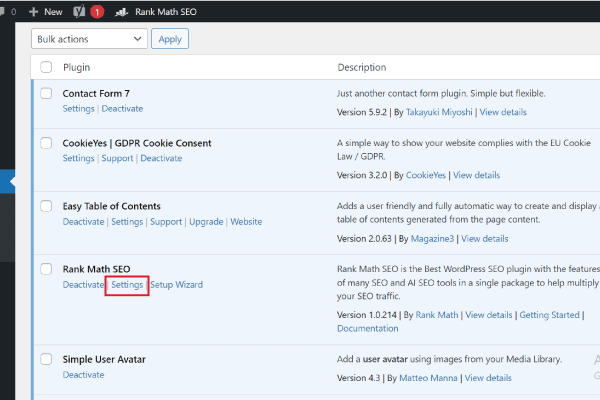The height and width of the screenshot is (400, 600).
Task: Open CookieYes plugin Support link
Action: click(117, 158)
